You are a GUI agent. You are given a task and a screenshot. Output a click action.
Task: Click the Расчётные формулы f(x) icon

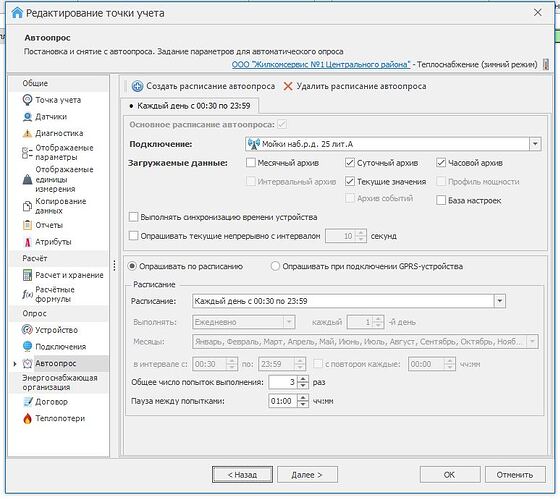tap(28, 294)
